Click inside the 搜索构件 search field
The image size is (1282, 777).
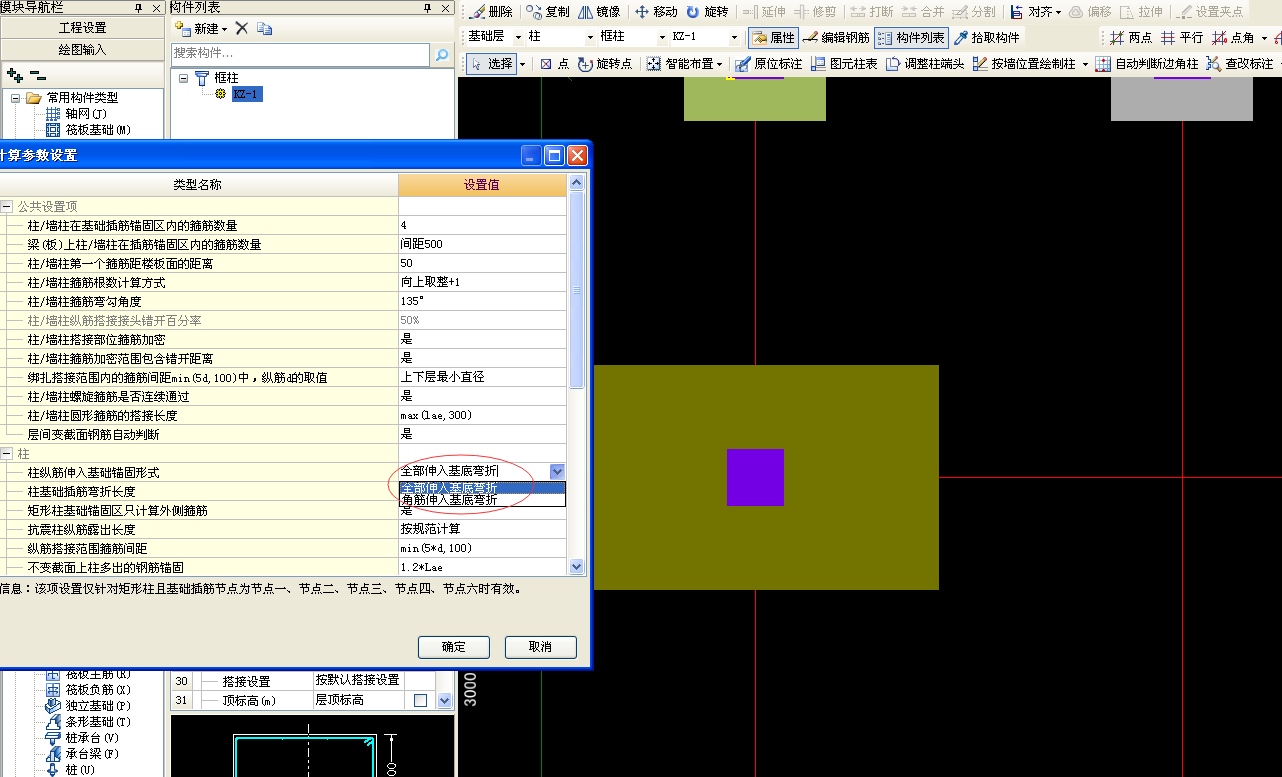click(301, 55)
